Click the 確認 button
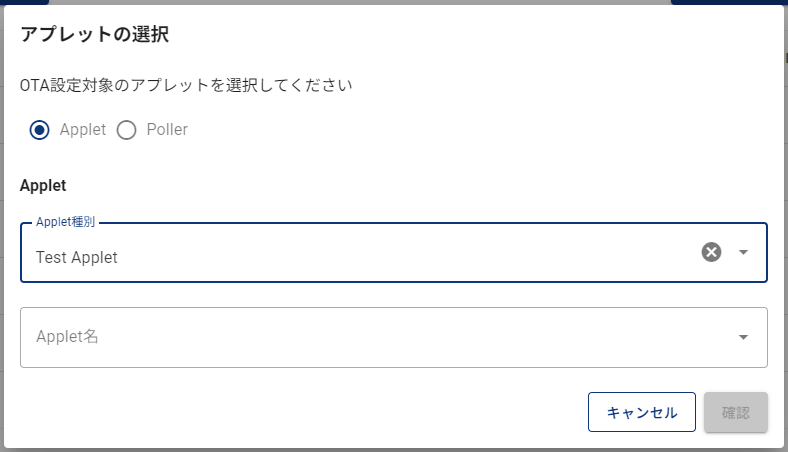The height and width of the screenshot is (452, 788). [736, 412]
